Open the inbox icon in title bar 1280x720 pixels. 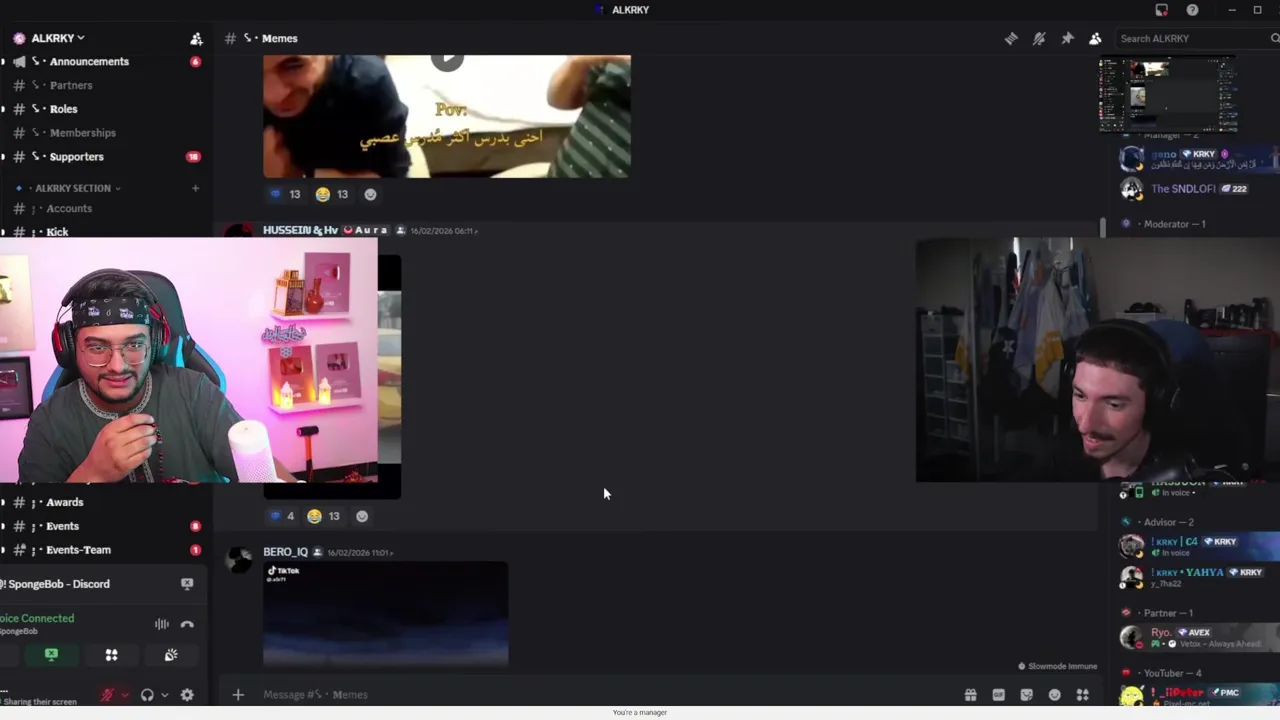[1161, 10]
